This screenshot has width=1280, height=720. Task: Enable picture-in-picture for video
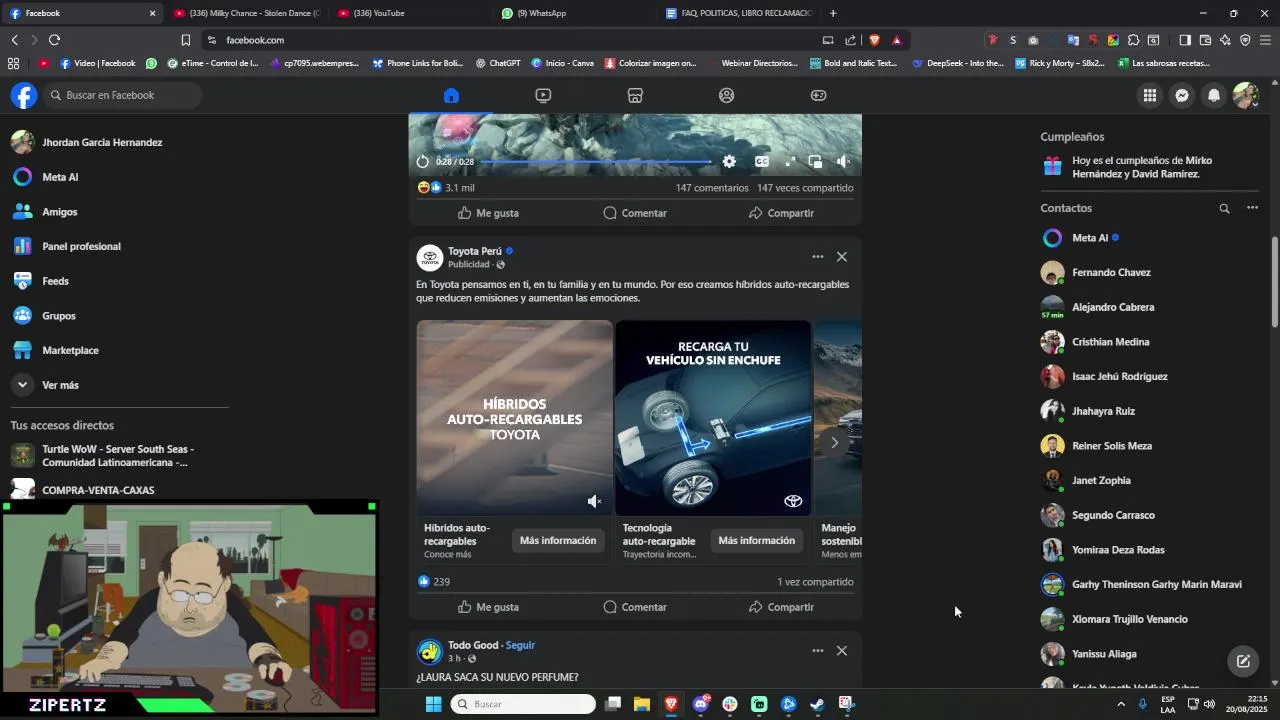[815, 161]
